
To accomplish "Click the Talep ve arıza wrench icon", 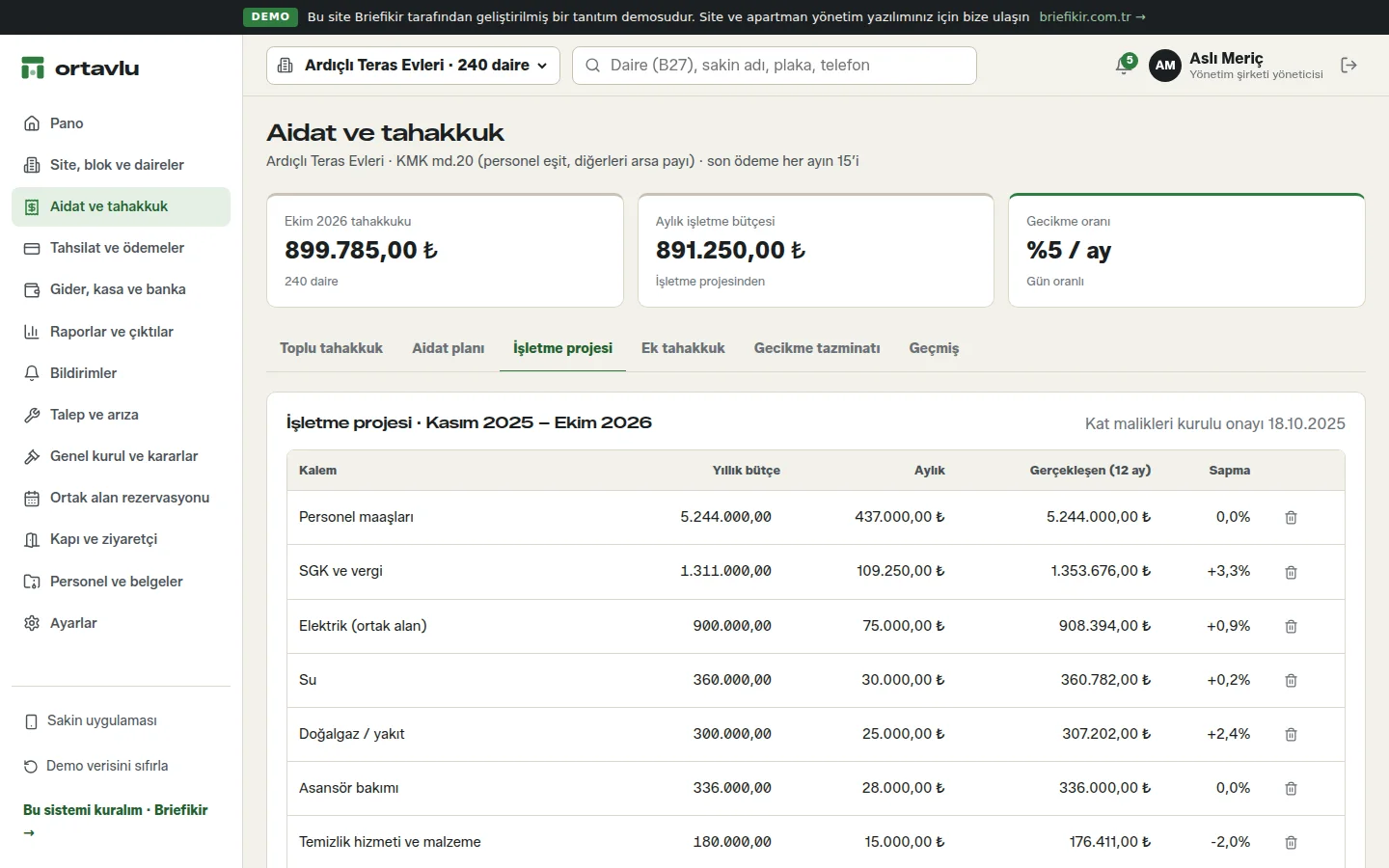I will pyautogui.click(x=32, y=415).
